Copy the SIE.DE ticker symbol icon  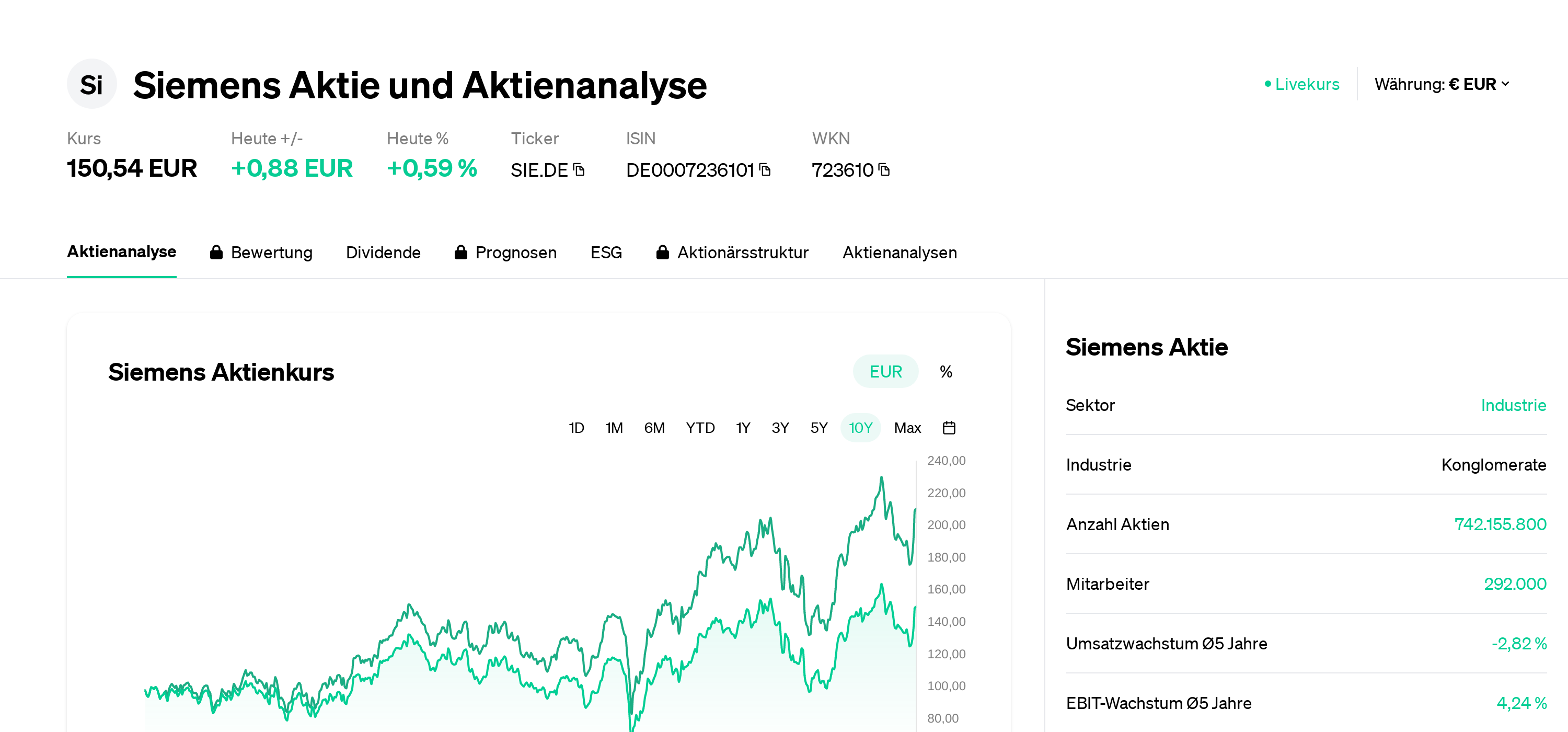[579, 170]
